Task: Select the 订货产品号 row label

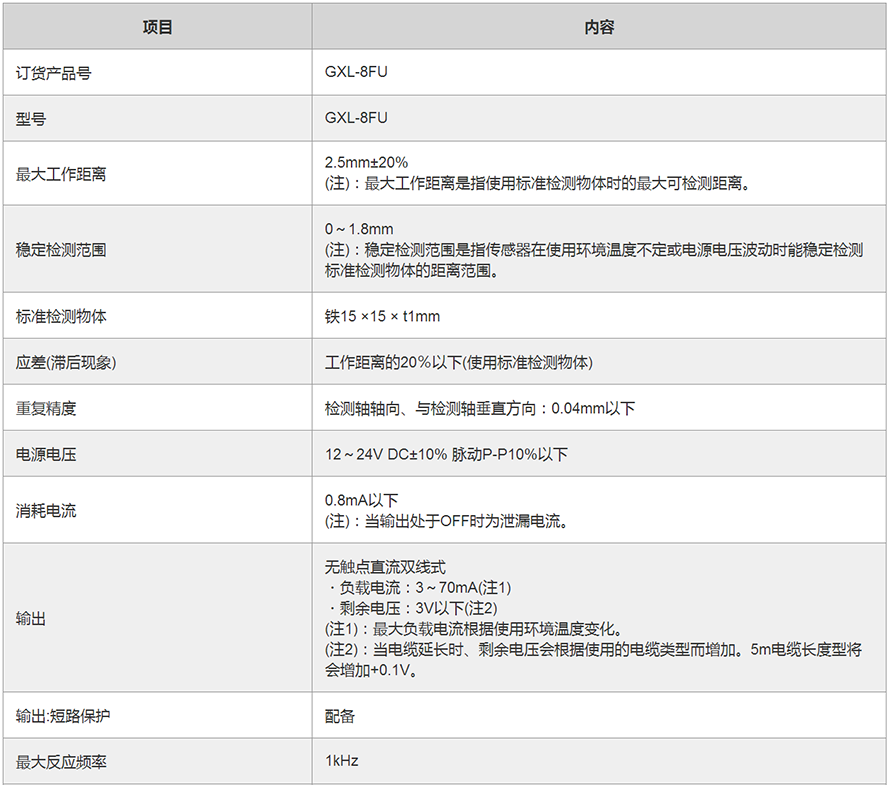Action: click(x=54, y=73)
